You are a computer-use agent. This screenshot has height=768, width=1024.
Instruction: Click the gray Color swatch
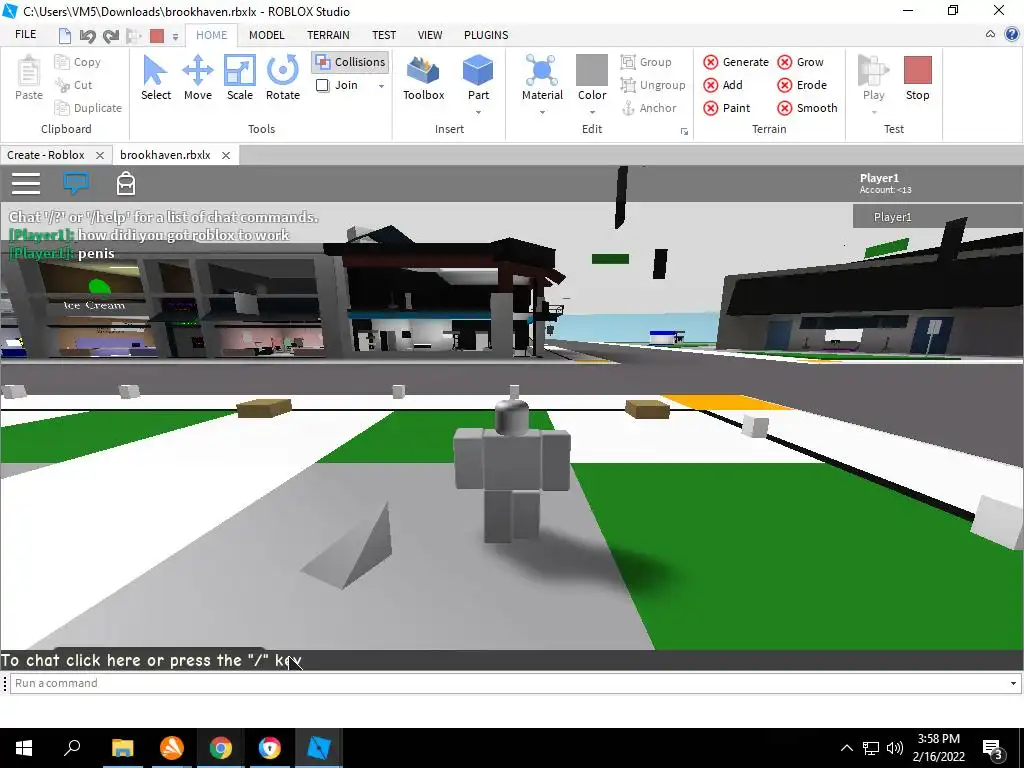point(592,69)
